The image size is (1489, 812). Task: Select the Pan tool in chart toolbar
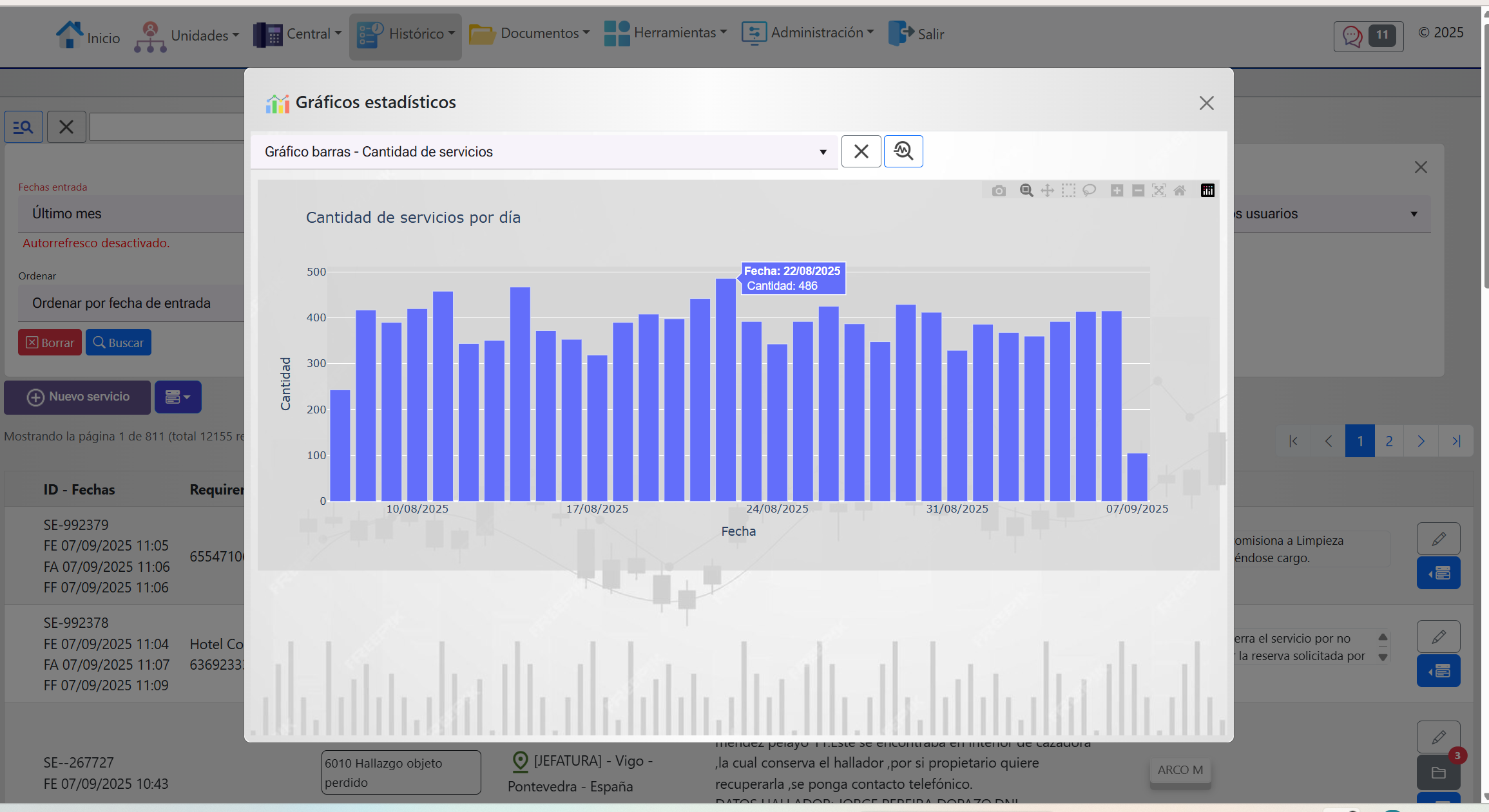tap(1048, 191)
